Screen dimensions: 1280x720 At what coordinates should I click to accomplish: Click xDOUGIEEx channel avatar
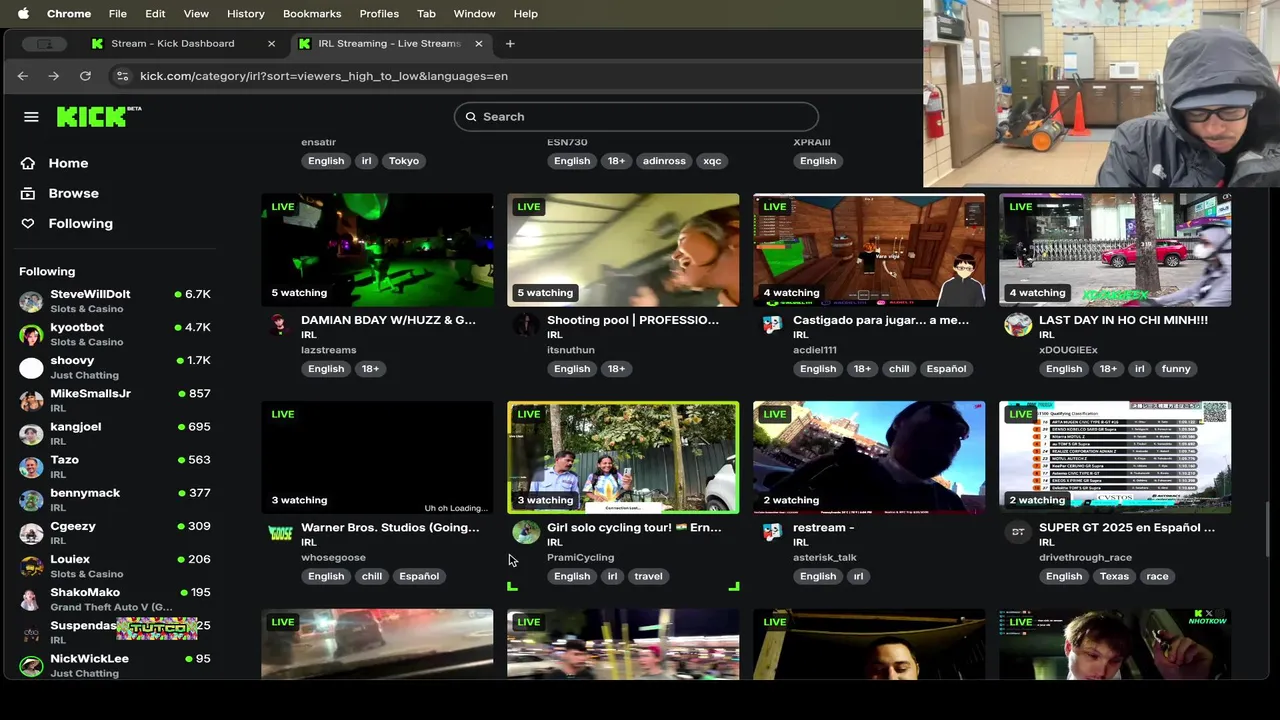click(1018, 325)
